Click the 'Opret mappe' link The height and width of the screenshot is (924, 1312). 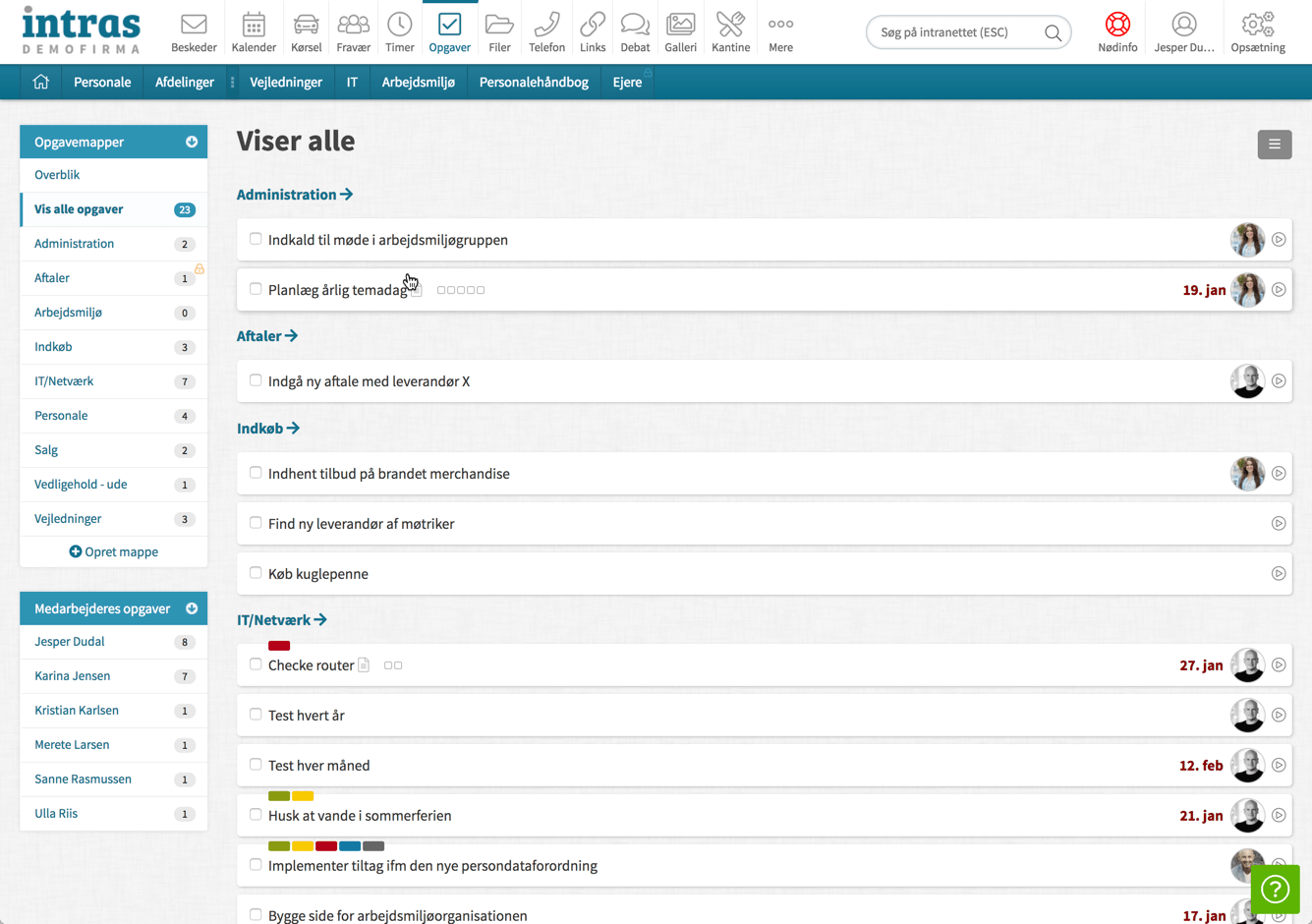pos(114,552)
